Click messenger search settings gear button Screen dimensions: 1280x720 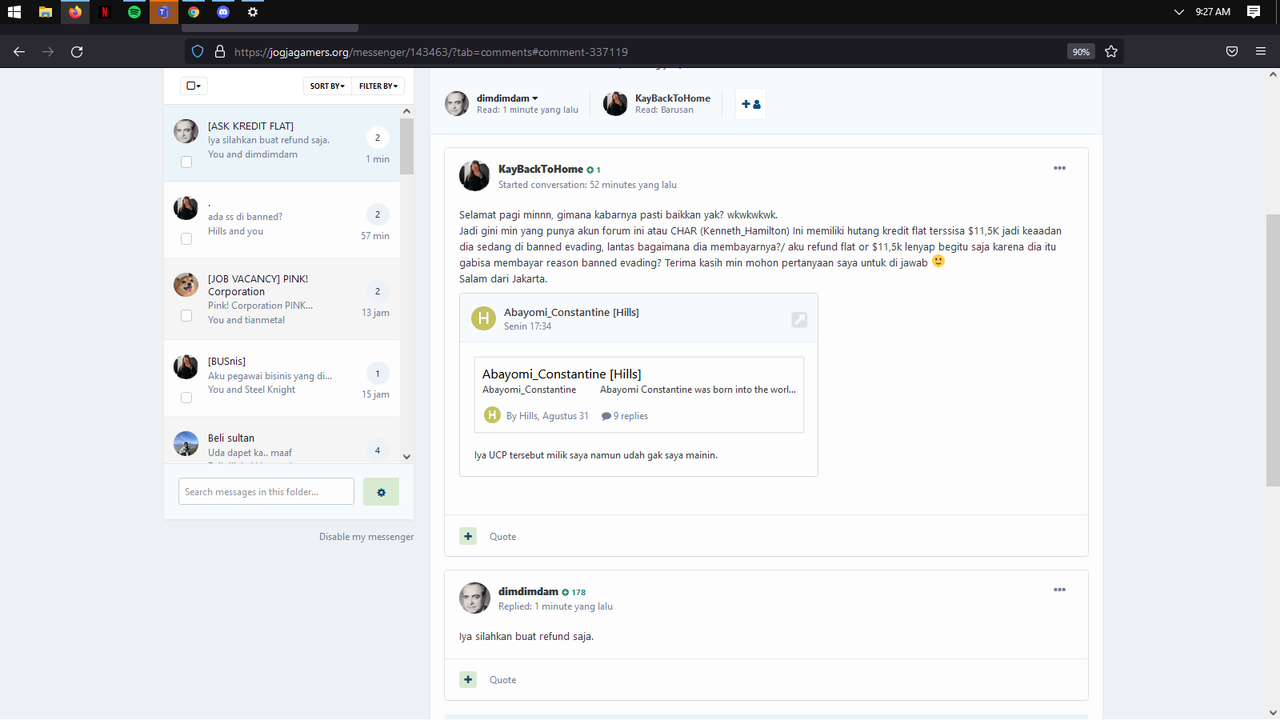click(381, 491)
